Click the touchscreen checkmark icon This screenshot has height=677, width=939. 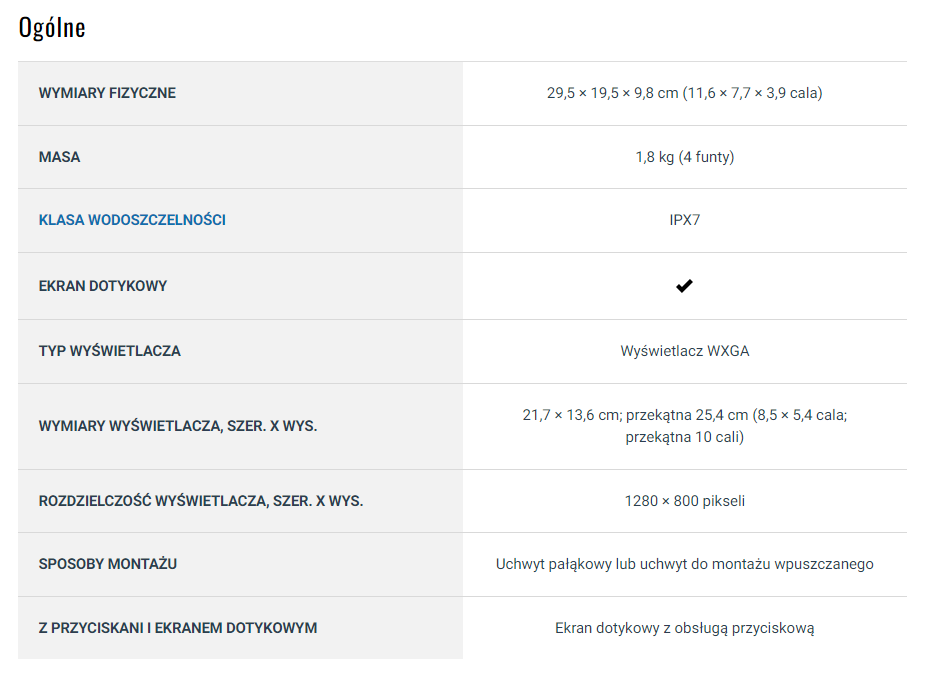pyautogui.click(x=684, y=286)
